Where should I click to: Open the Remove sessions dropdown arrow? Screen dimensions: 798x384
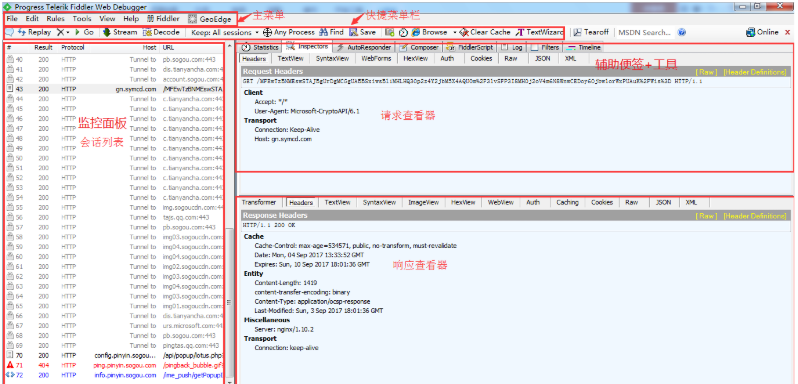click(x=68, y=32)
